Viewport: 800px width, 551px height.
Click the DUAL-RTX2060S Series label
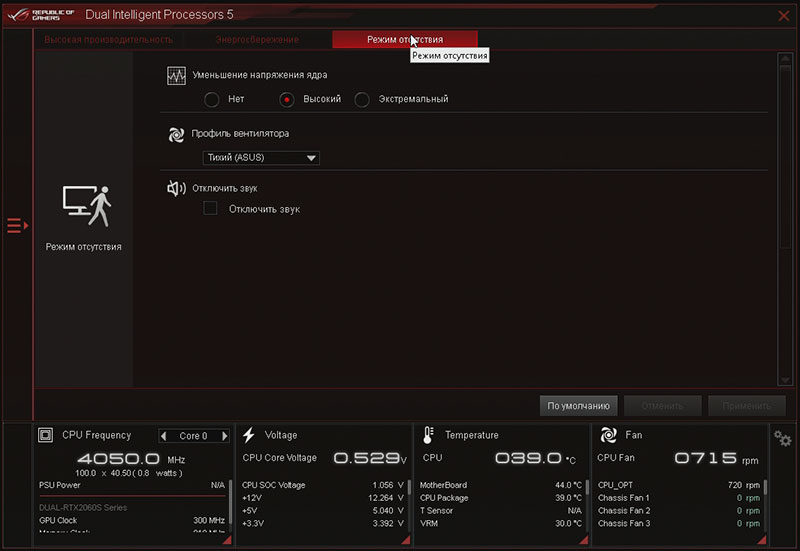click(83, 508)
